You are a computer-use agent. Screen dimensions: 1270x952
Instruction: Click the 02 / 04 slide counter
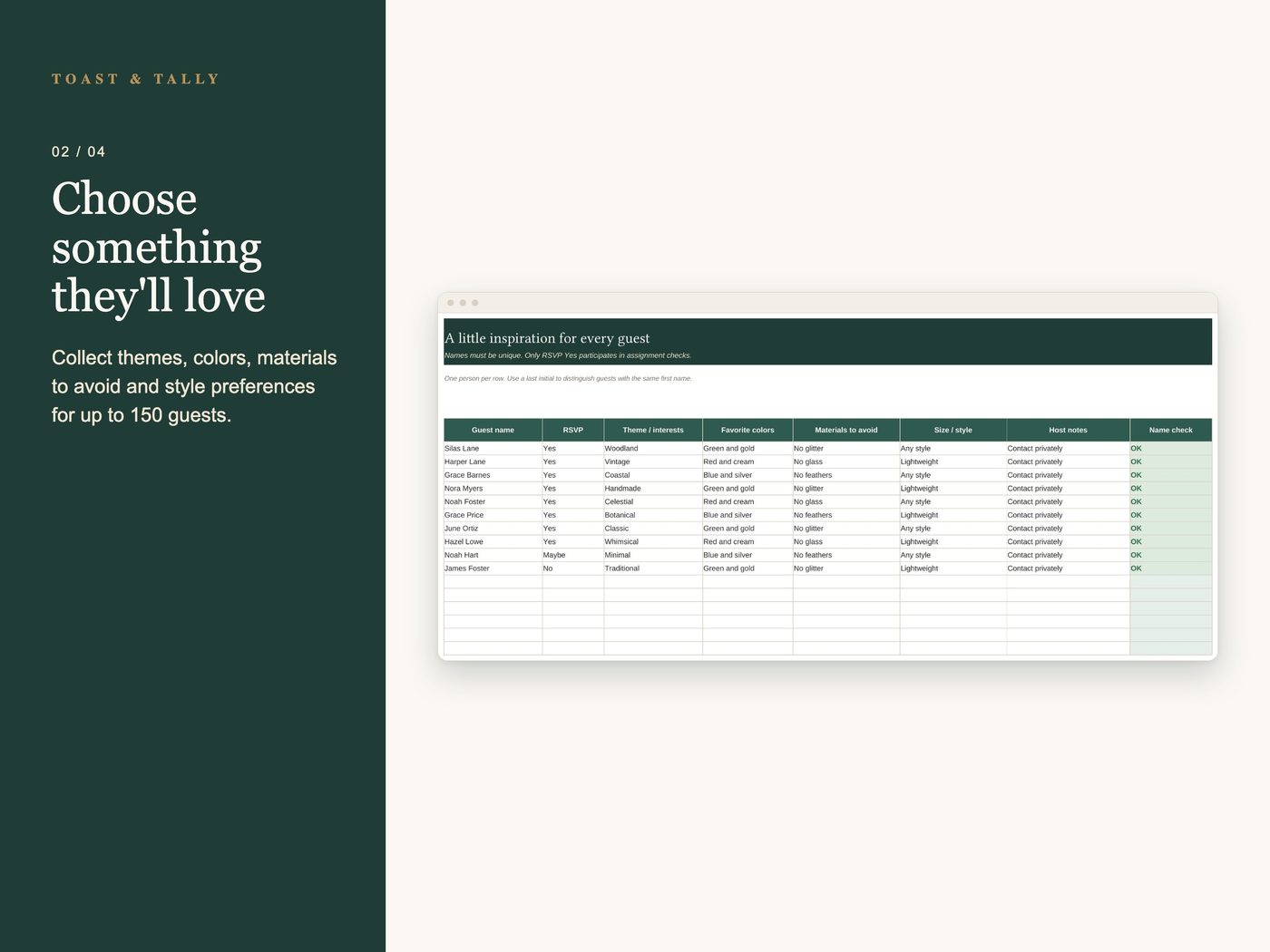[79, 151]
